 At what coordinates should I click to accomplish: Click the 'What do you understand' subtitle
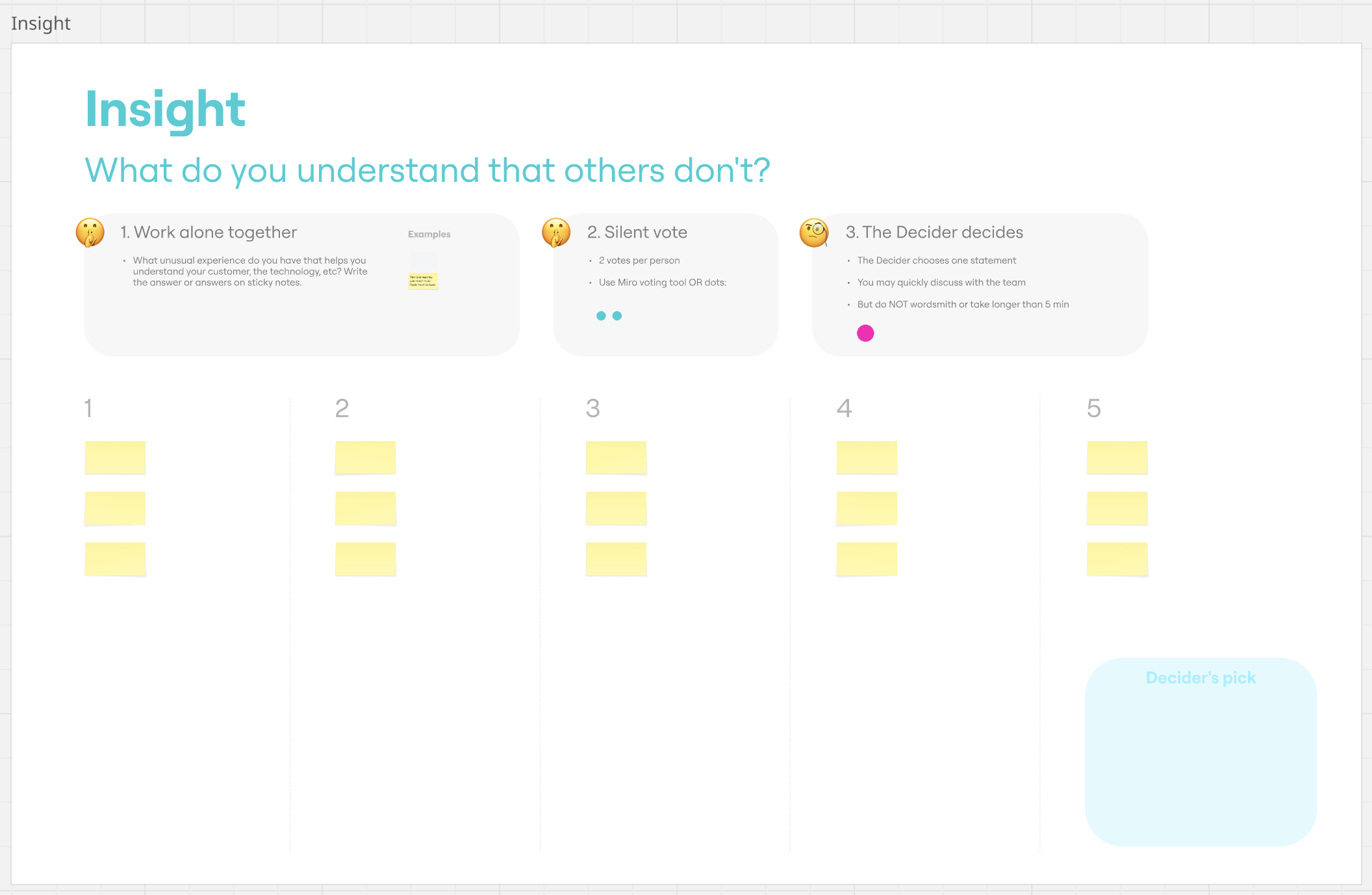pos(427,171)
